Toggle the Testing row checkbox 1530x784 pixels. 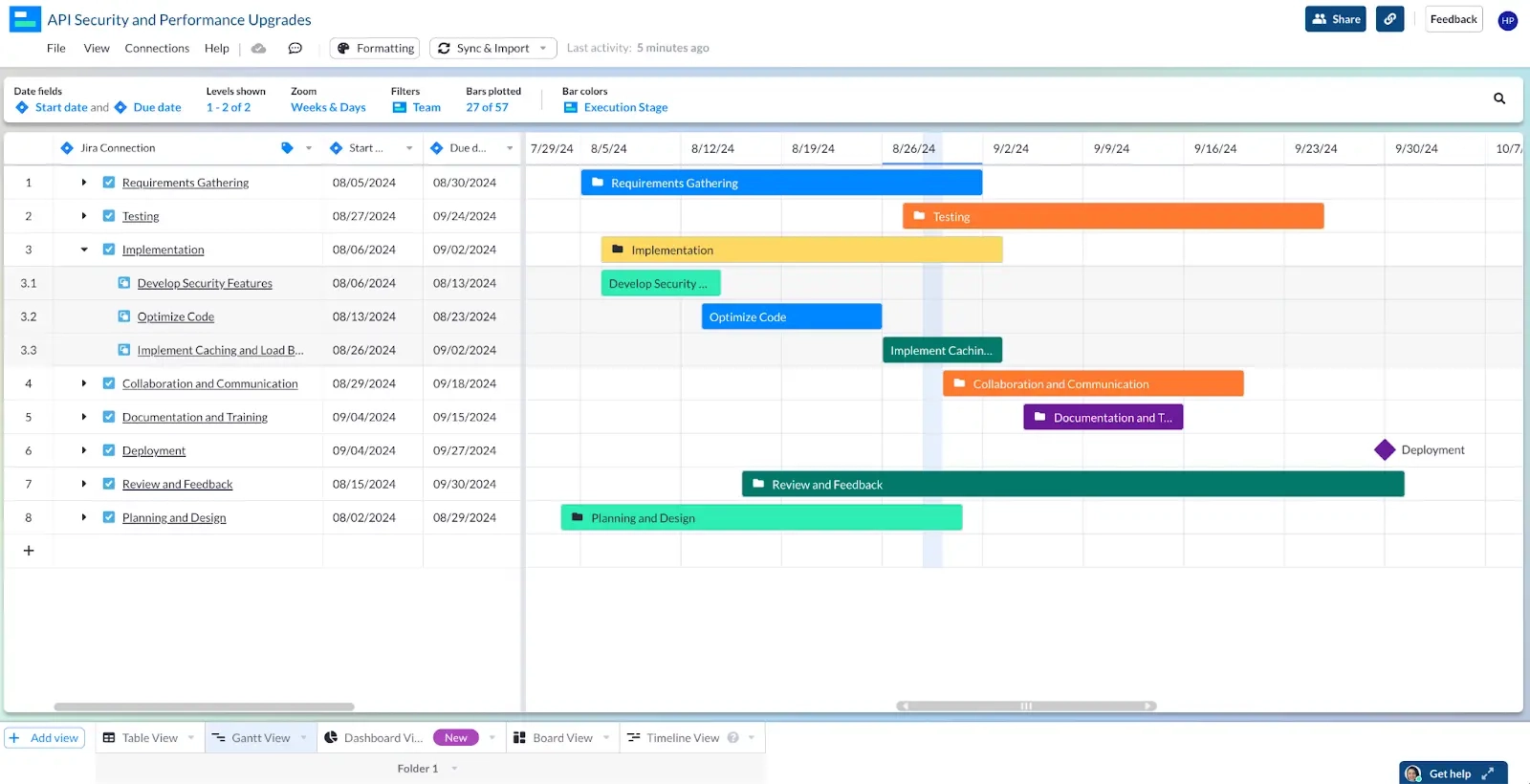tap(109, 216)
